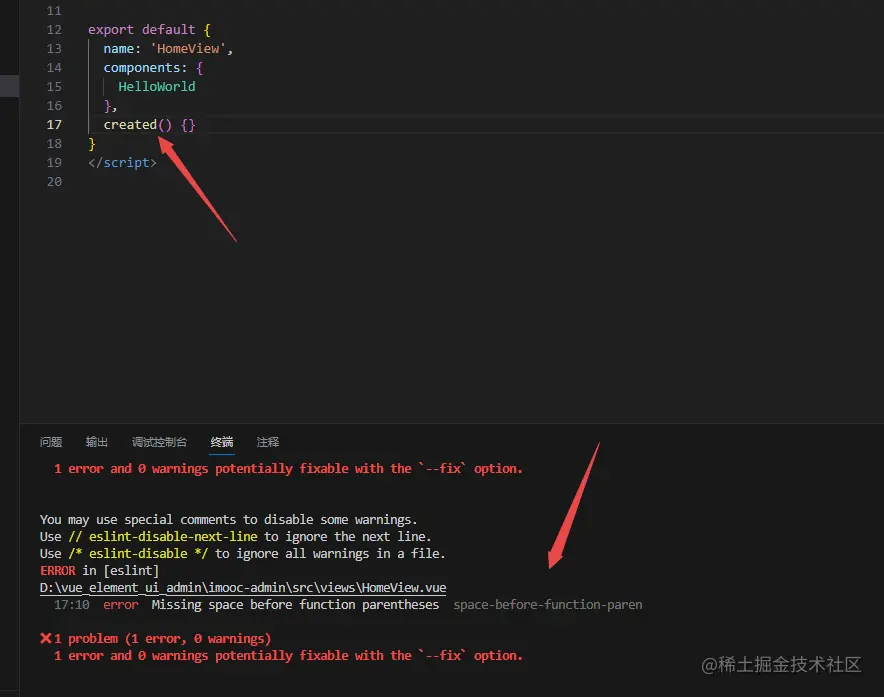
Task: Select the 终端 terminal tab
Action: tap(222, 442)
